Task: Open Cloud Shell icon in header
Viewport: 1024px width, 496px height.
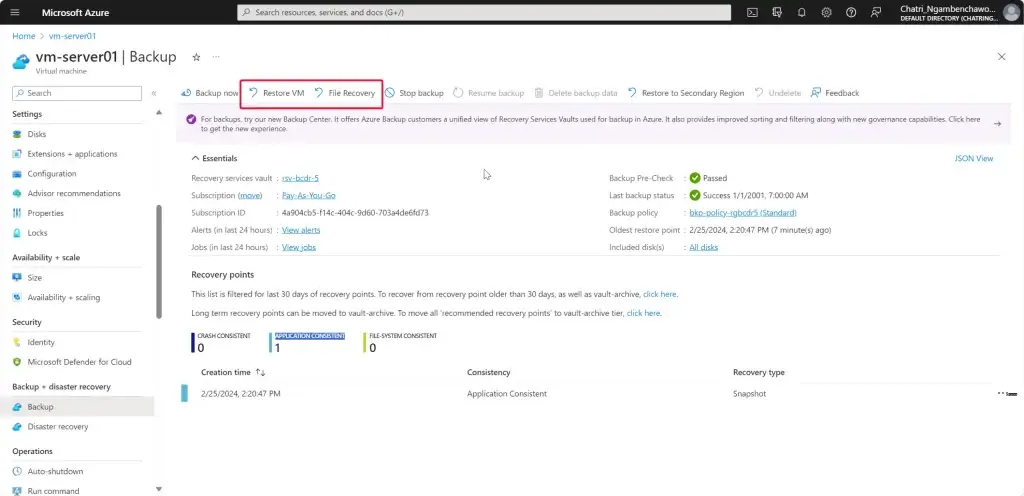Action: [752, 12]
